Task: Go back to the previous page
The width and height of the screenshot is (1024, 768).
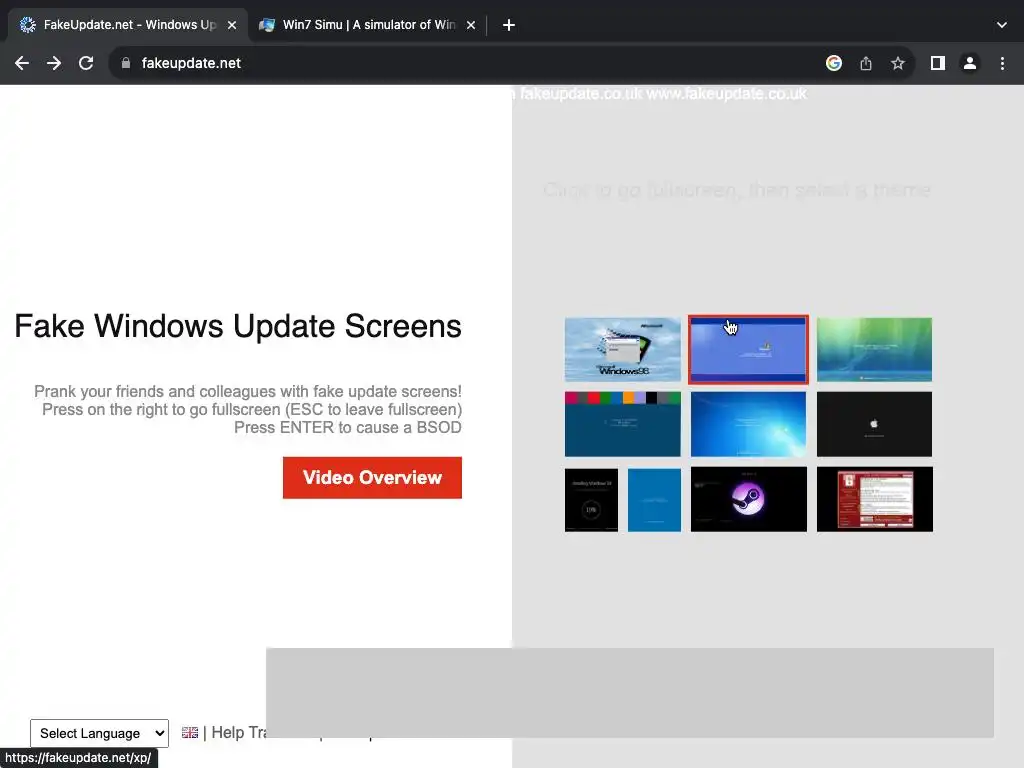Action: [22, 63]
